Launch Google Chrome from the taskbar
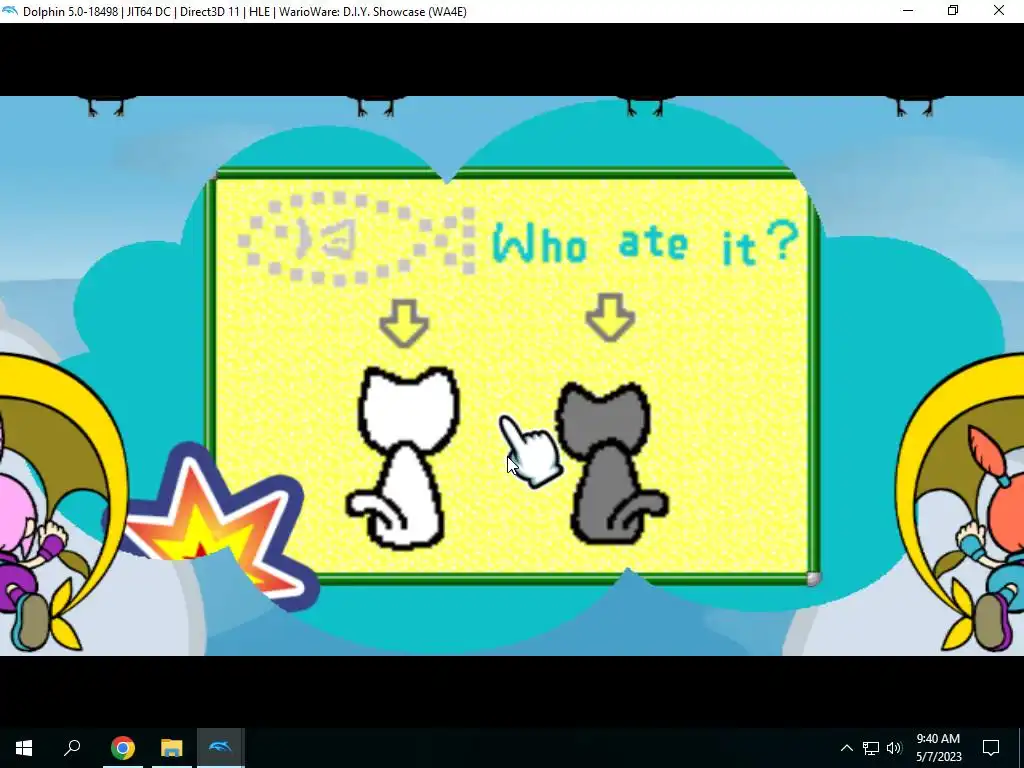Image resolution: width=1024 pixels, height=768 pixels. tap(122, 748)
